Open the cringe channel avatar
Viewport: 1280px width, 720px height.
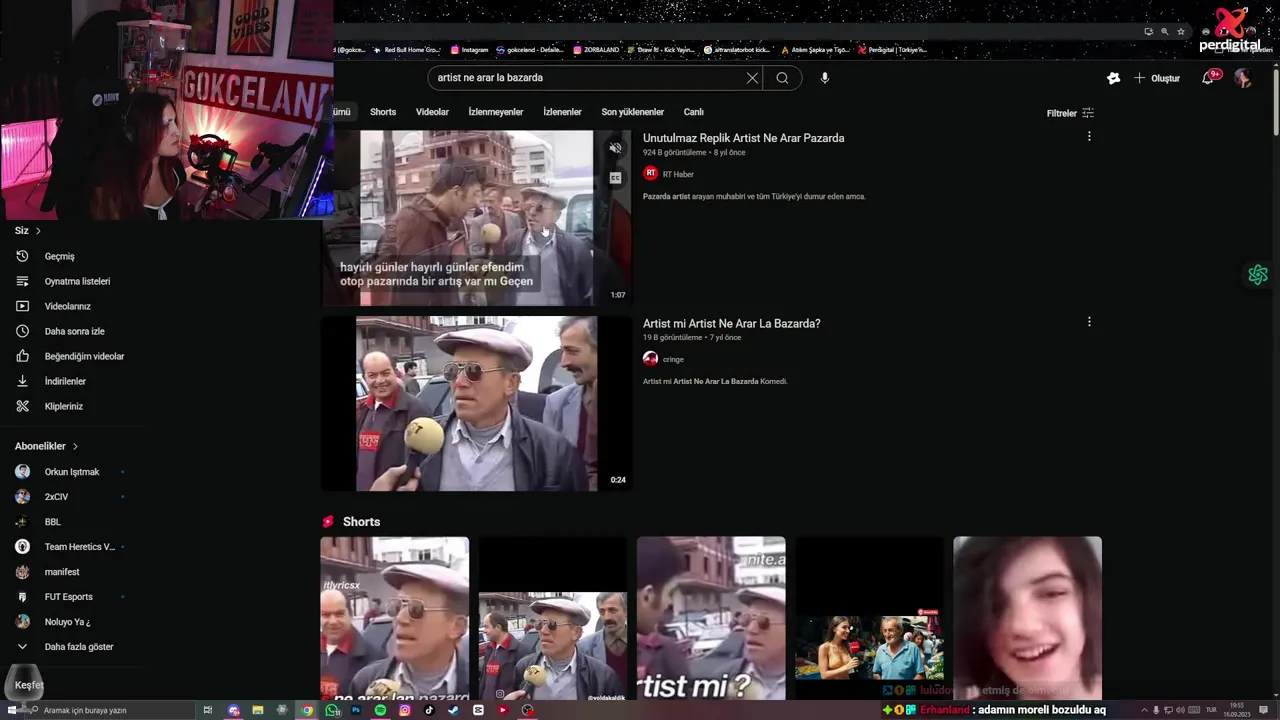[650, 358]
